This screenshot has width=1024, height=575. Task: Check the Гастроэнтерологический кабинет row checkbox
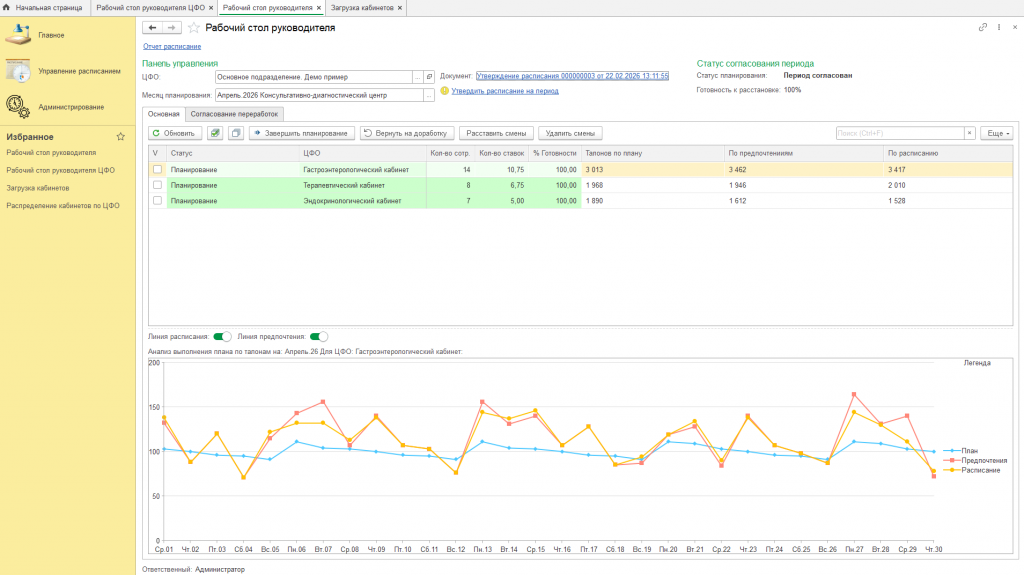click(156, 170)
